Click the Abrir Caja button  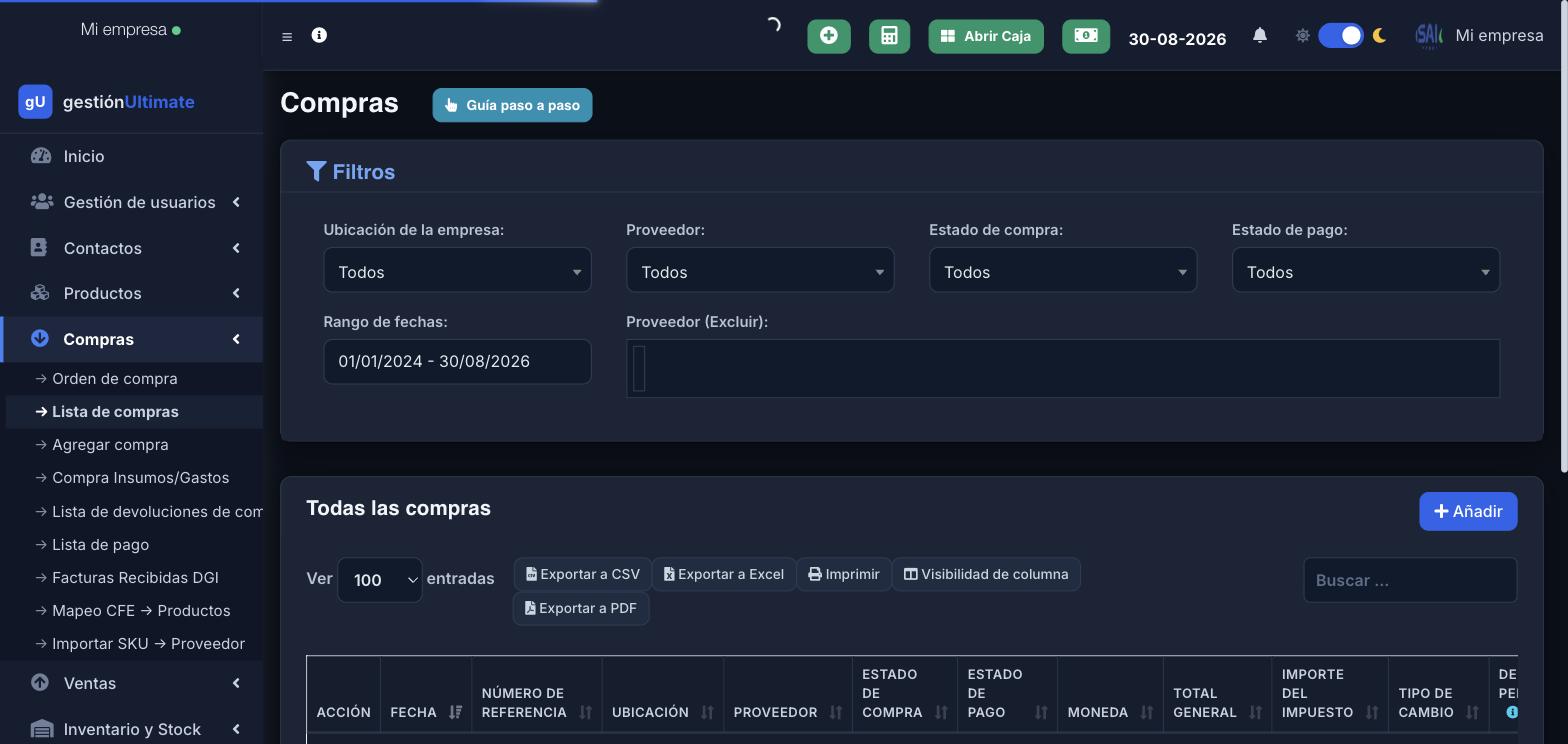(x=986, y=36)
